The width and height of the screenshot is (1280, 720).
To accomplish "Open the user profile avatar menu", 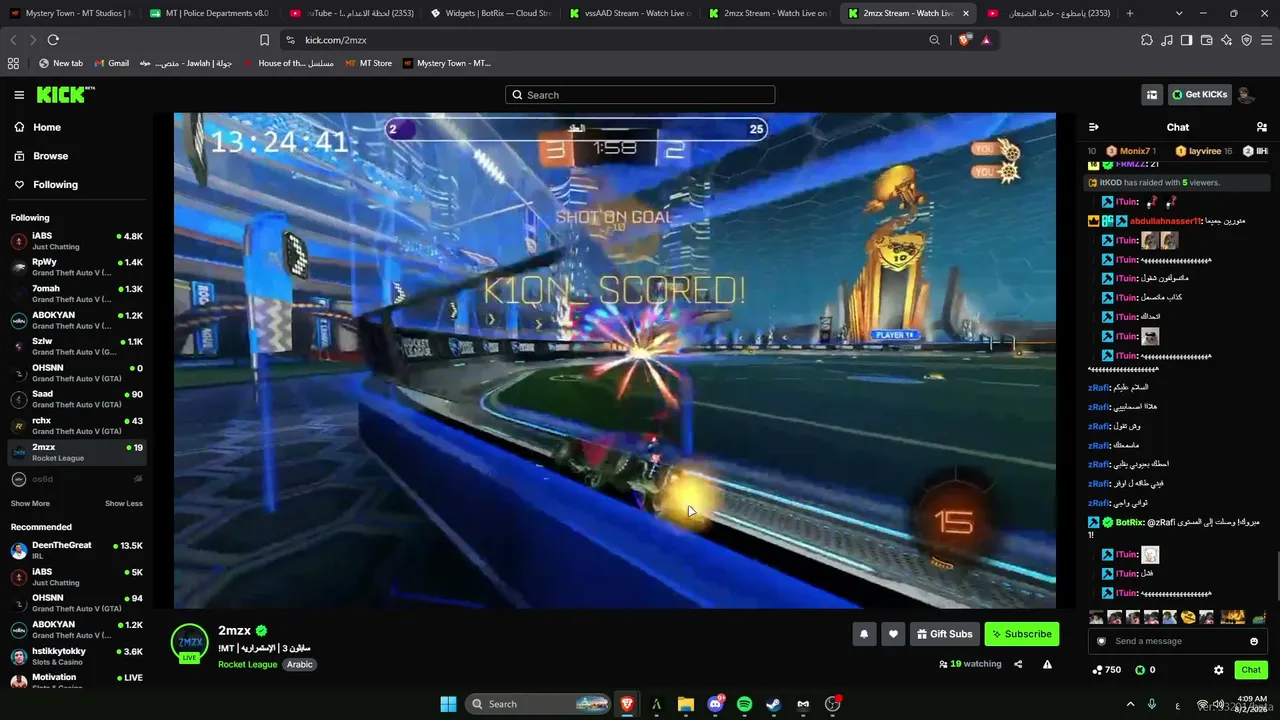I will click(1246, 95).
